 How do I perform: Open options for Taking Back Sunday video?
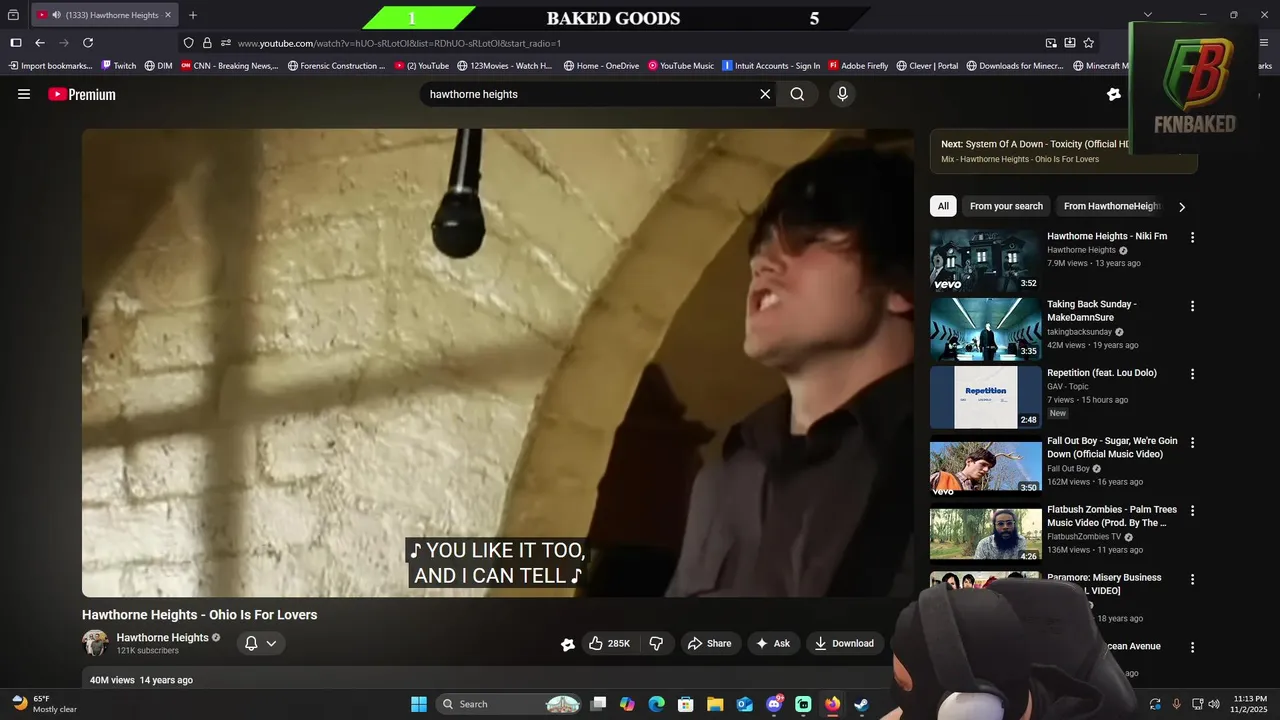pos(1192,306)
